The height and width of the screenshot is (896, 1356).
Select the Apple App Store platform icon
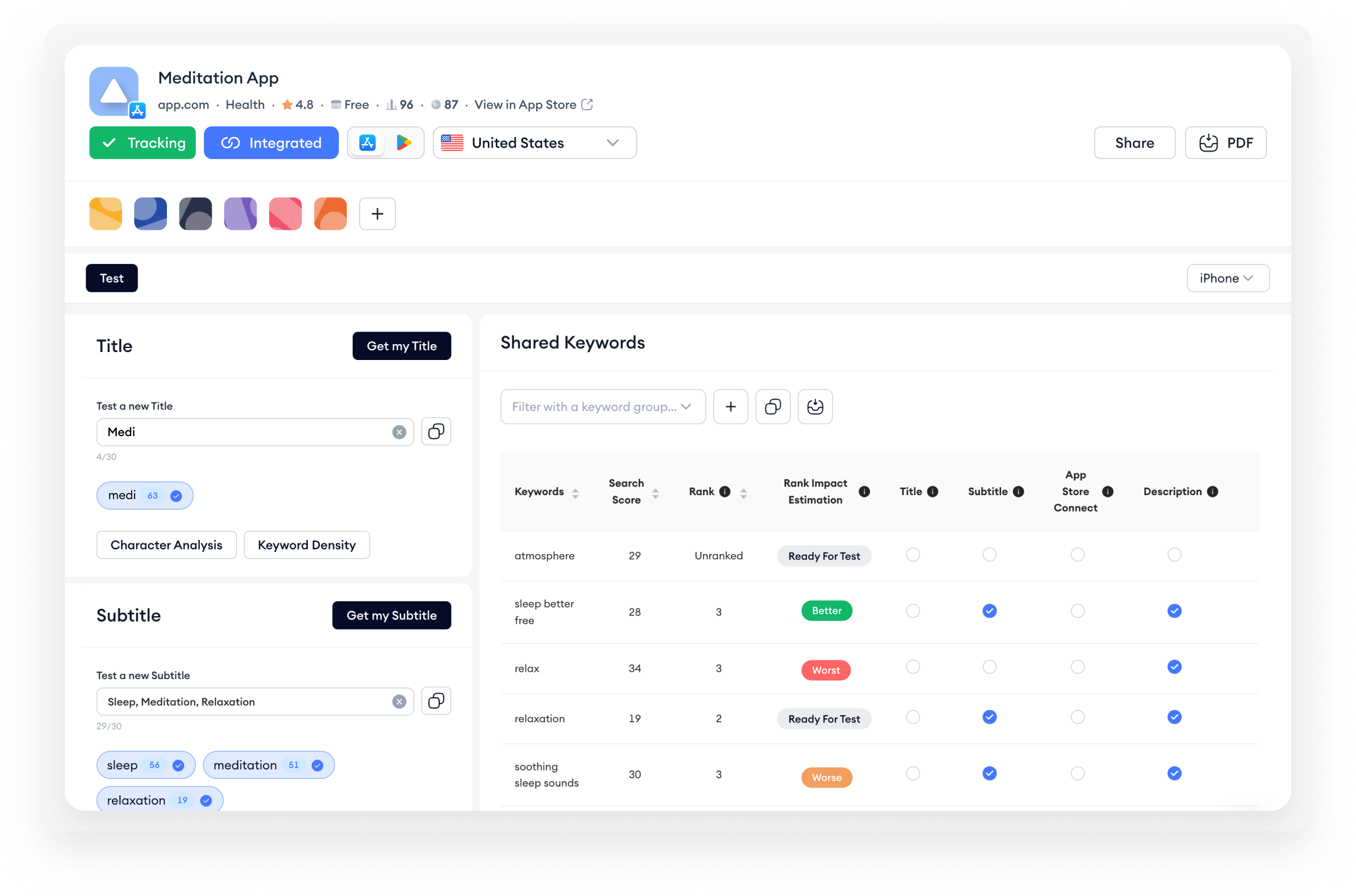point(367,143)
